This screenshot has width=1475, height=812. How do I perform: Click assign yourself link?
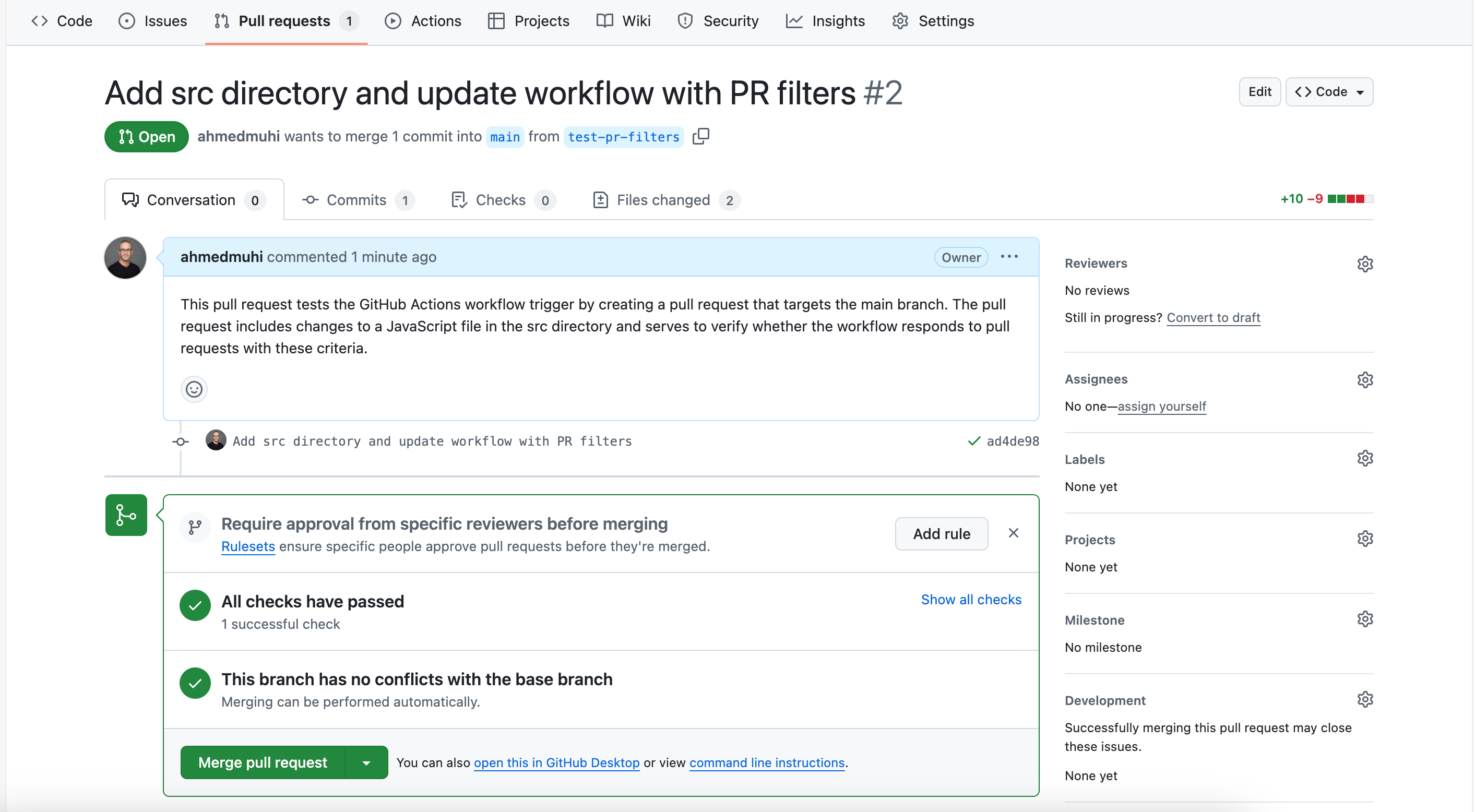pyautogui.click(x=1161, y=406)
